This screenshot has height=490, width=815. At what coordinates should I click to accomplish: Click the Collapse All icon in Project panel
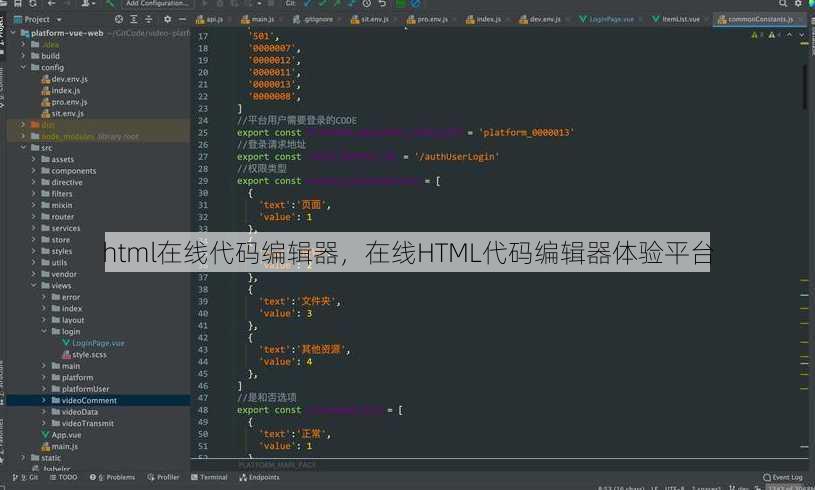(149, 19)
